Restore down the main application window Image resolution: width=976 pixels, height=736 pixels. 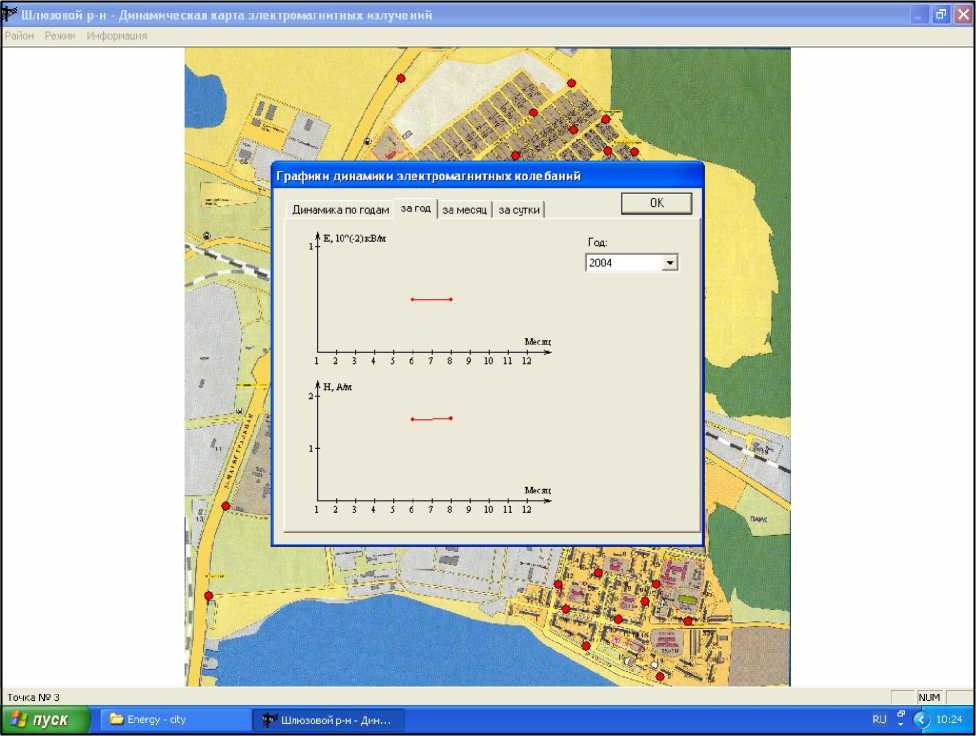point(941,15)
